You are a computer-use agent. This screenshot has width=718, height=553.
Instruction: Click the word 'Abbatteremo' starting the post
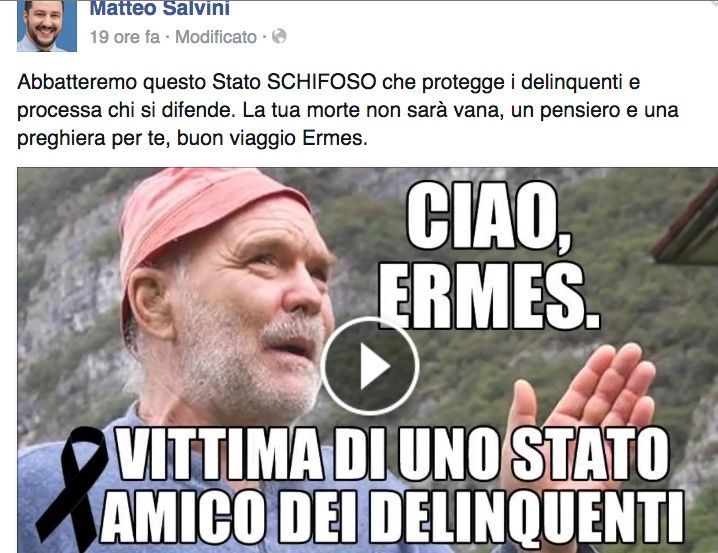[x=77, y=82]
